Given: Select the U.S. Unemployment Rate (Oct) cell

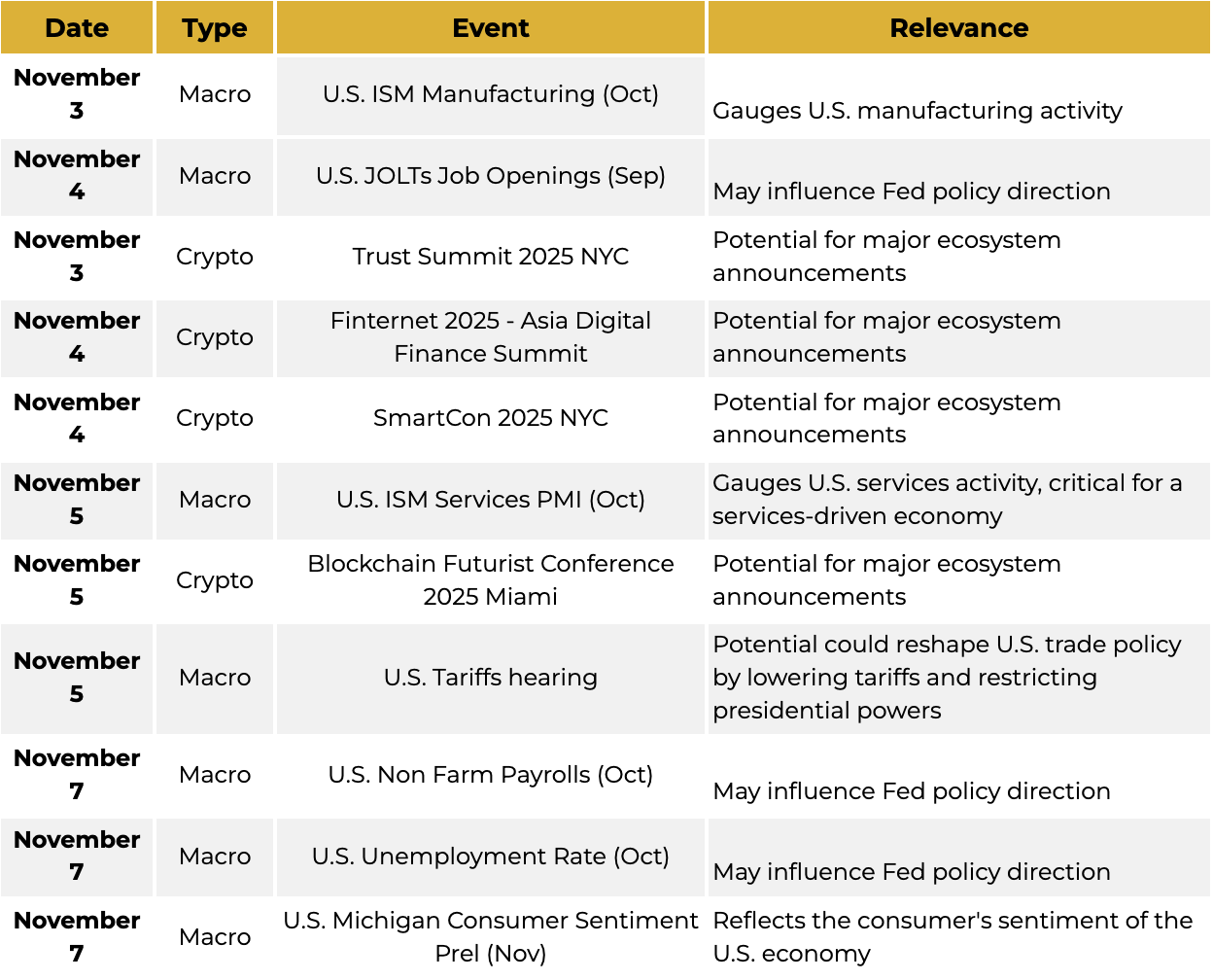Looking at the screenshot, I should pyautogui.click(x=490, y=857).
